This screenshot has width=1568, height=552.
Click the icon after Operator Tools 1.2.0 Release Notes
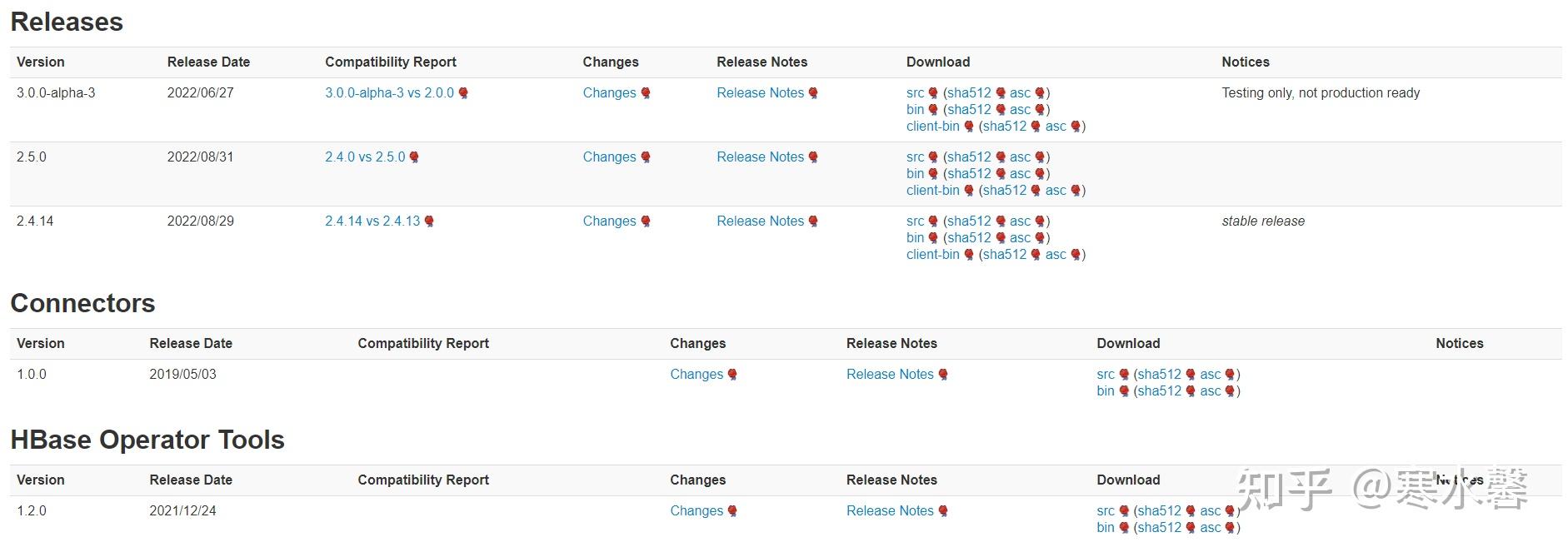coord(943,511)
